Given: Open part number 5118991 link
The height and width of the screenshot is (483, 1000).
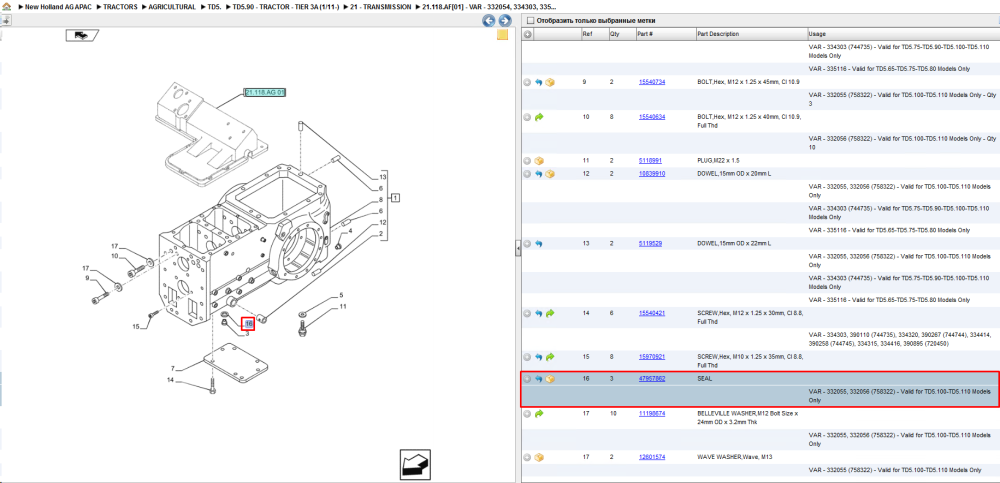Looking at the screenshot, I should coord(651,161).
